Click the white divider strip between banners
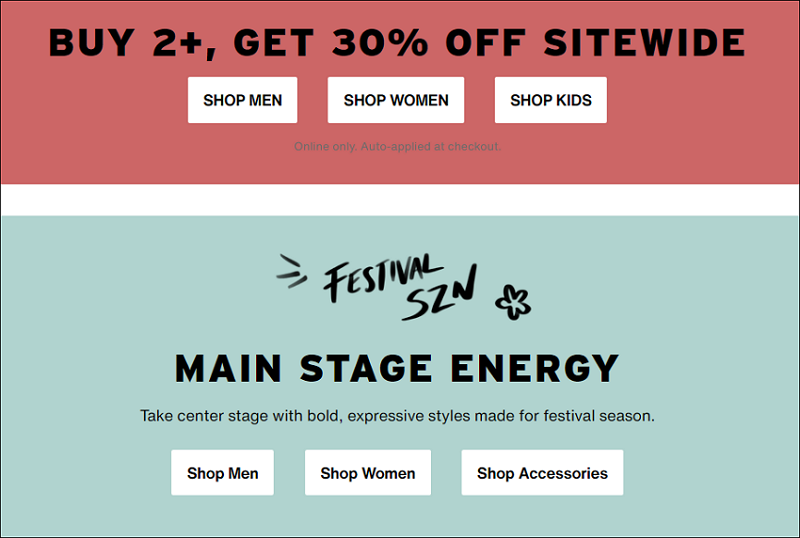The width and height of the screenshot is (800, 538). 400,200
